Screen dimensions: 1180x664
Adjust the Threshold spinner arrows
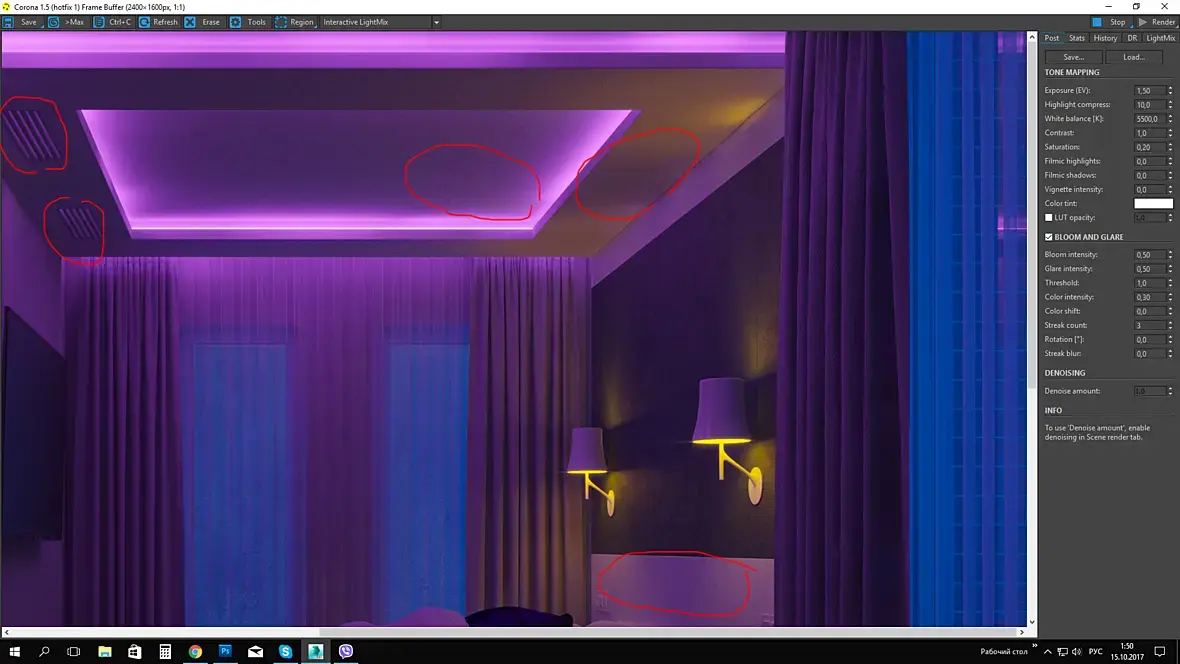(x=1170, y=283)
